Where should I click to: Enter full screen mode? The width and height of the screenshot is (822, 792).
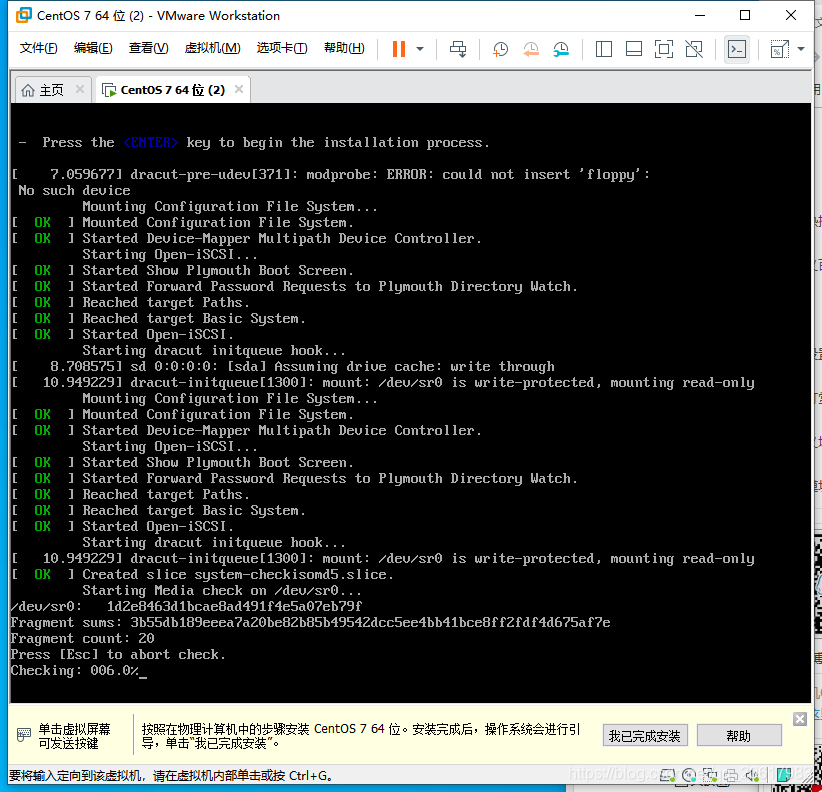pyautogui.click(x=664, y=49)
